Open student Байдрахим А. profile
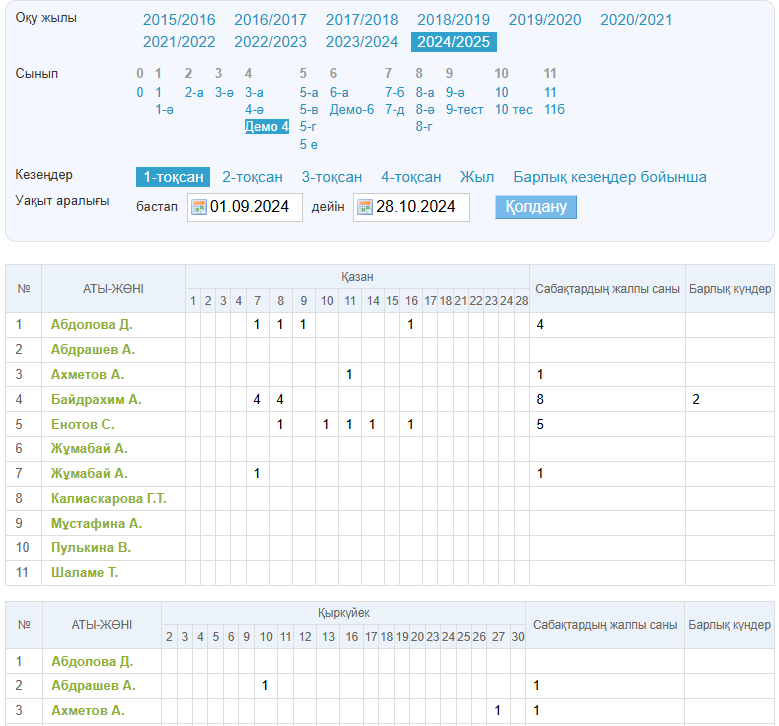Screen dimensions: 779x726 (96, 399)
